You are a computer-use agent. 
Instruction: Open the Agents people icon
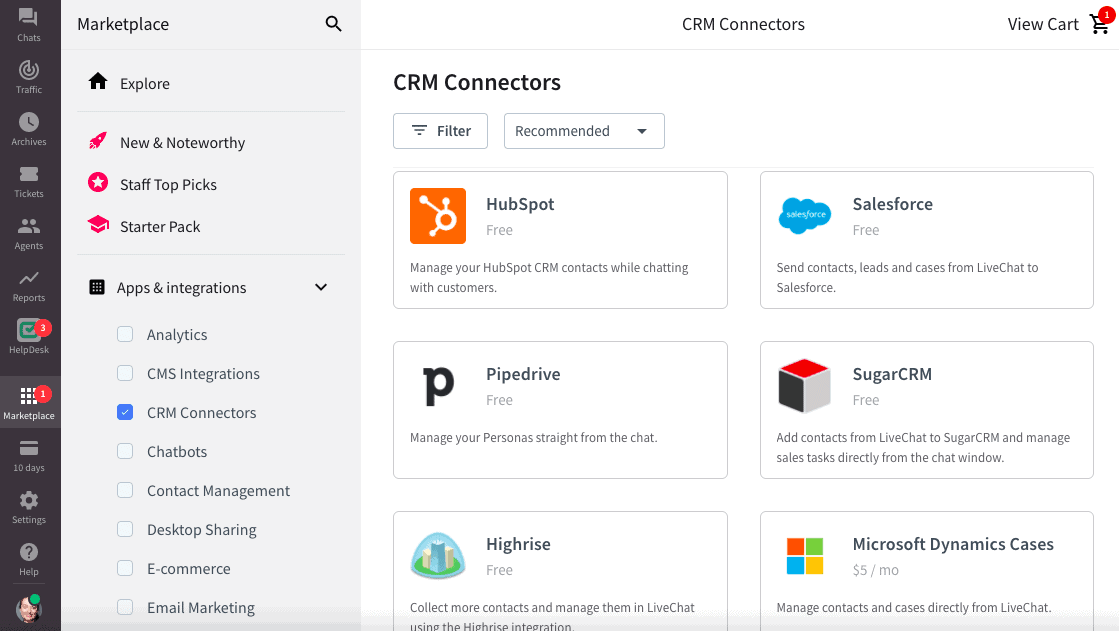(x=29, y=226)
